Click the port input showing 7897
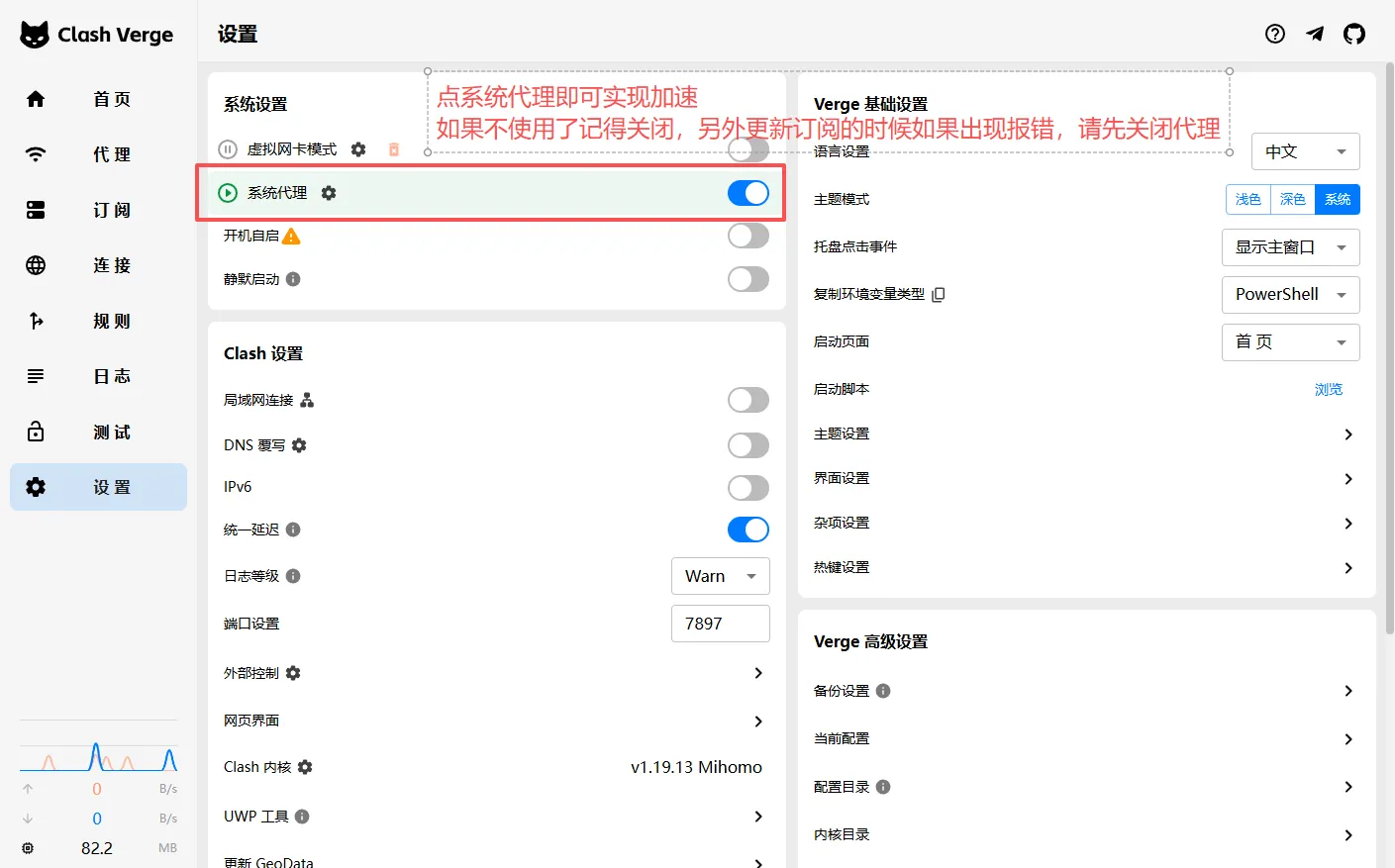The image size is (1395, 868). [721, 623]
